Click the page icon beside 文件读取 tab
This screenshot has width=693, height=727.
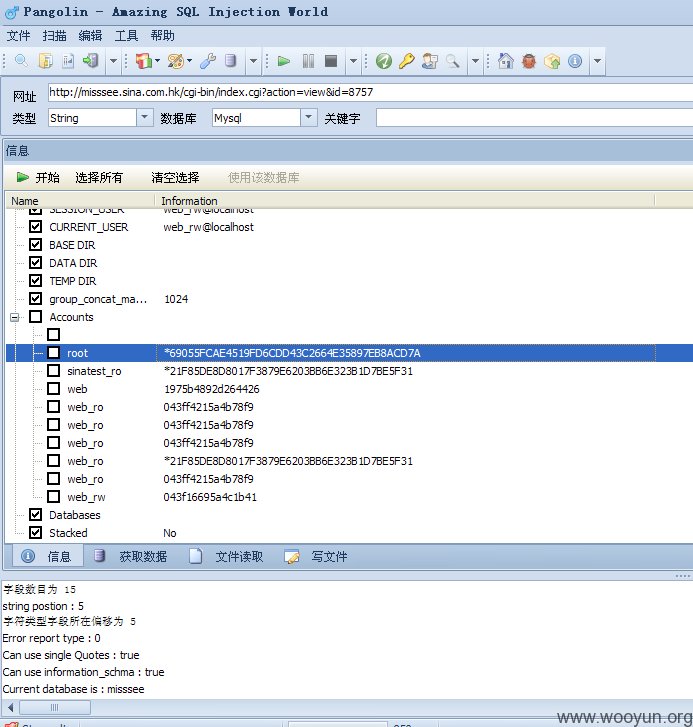tap(196, 556)
